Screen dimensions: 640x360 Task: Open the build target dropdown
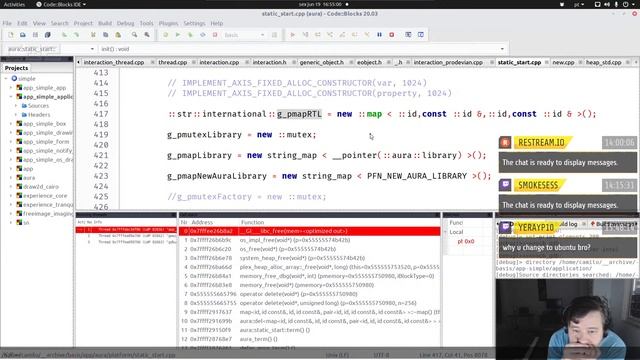click(262, 35)
